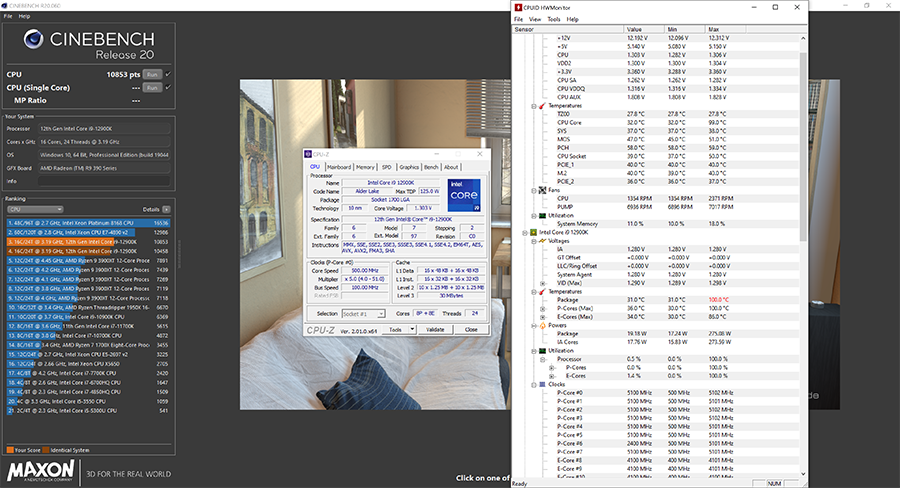Collapse the Fans tree node
This screenshot has width=900, height=488.
[534, 190]
